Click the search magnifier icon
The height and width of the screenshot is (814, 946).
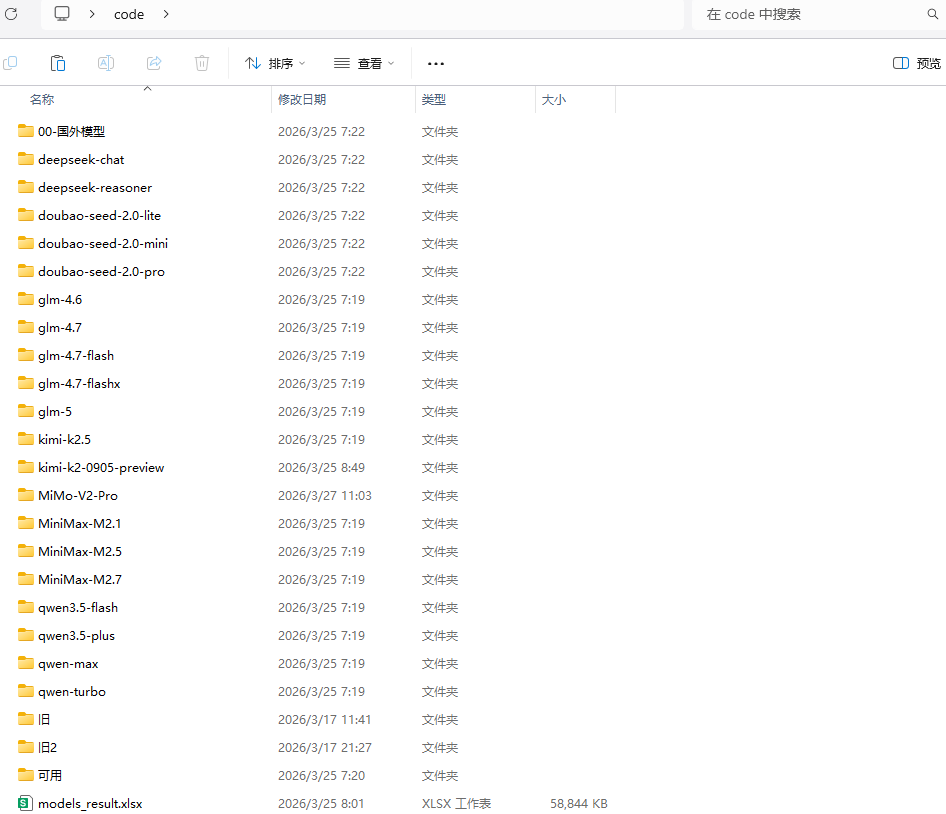tap(933, 14)
